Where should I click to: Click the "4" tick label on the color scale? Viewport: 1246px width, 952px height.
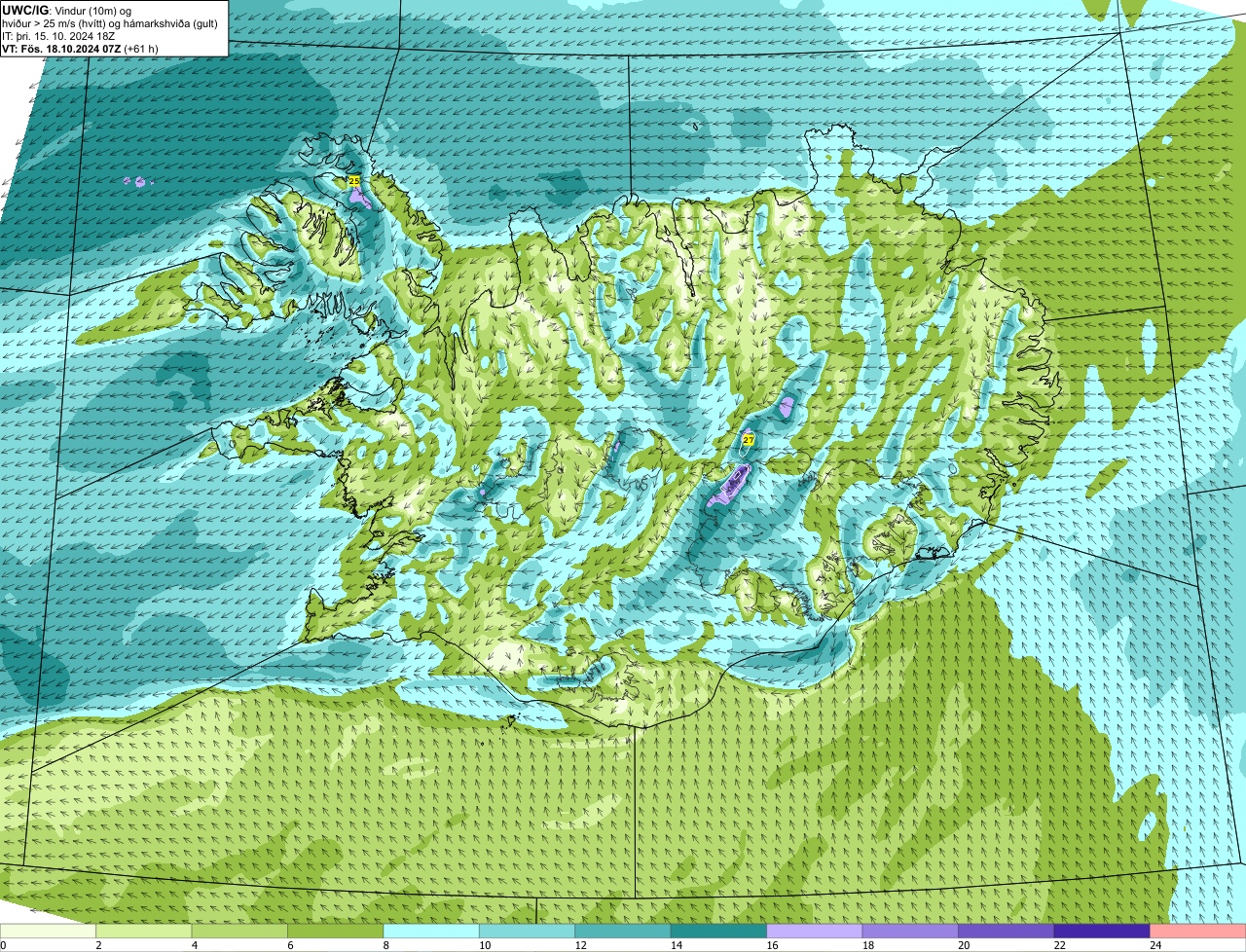[194, 945]
